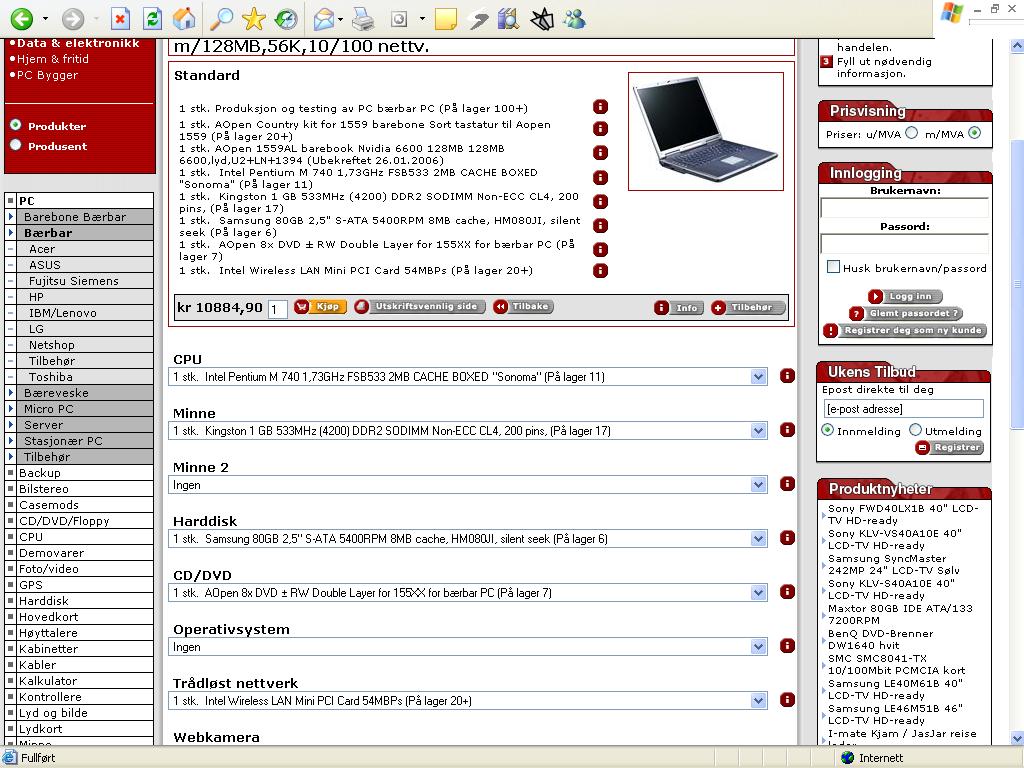Click the Mail envelope icon

[324, 20]
